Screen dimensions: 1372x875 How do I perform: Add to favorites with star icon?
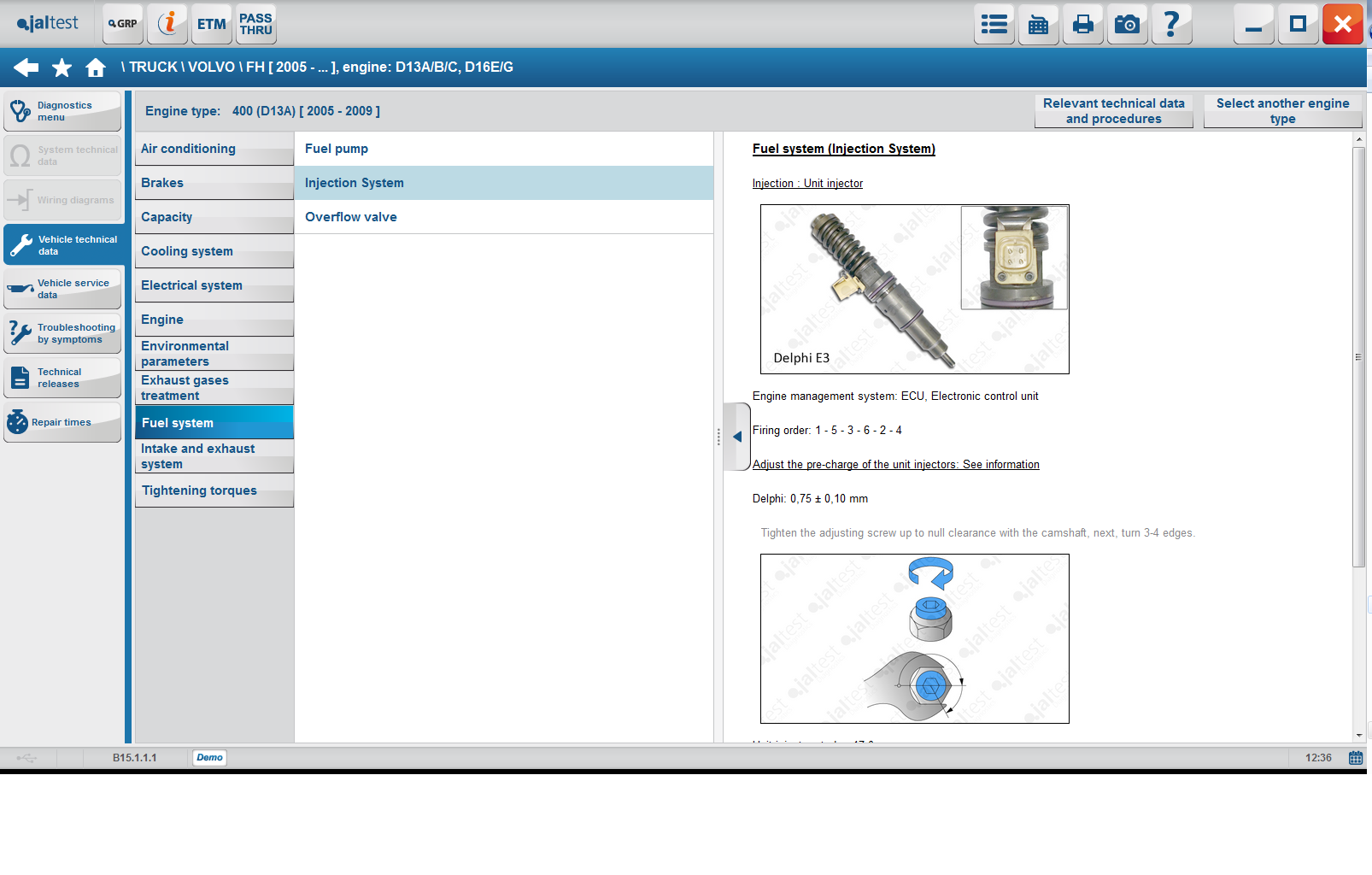pos(62,68)
